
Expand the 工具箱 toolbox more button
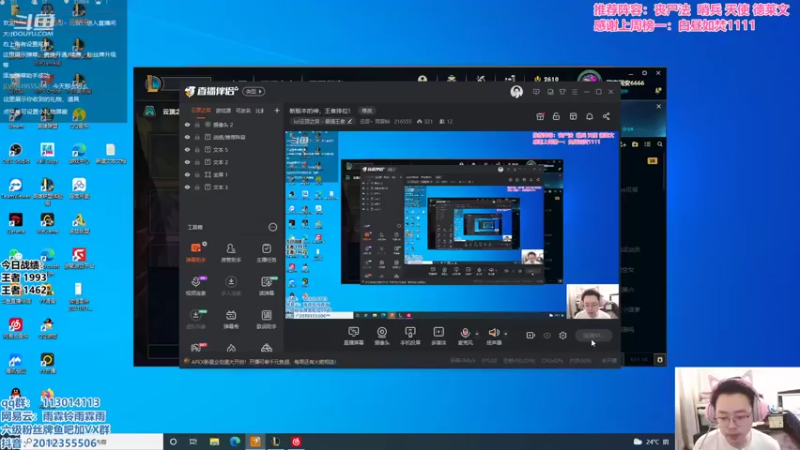point(272,227)
